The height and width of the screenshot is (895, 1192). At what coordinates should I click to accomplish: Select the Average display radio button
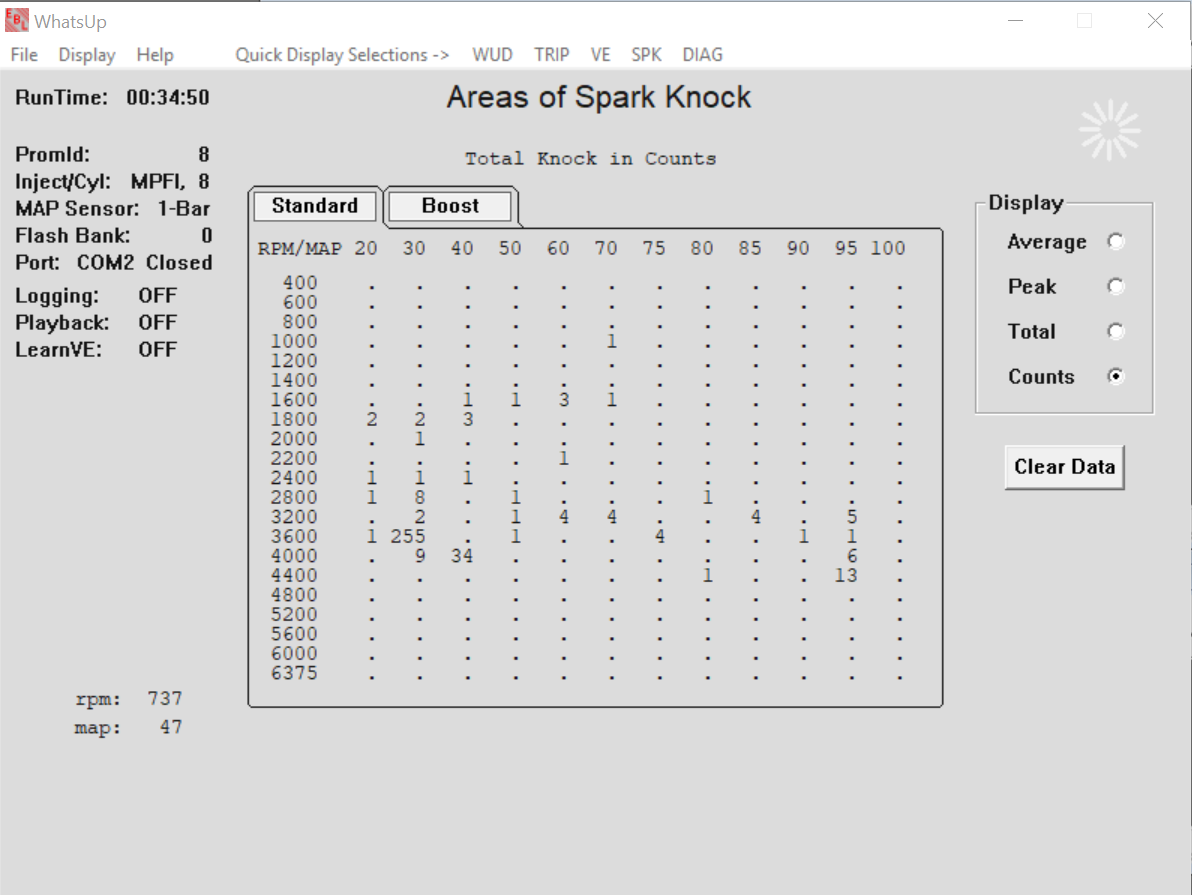point(1116,242)
